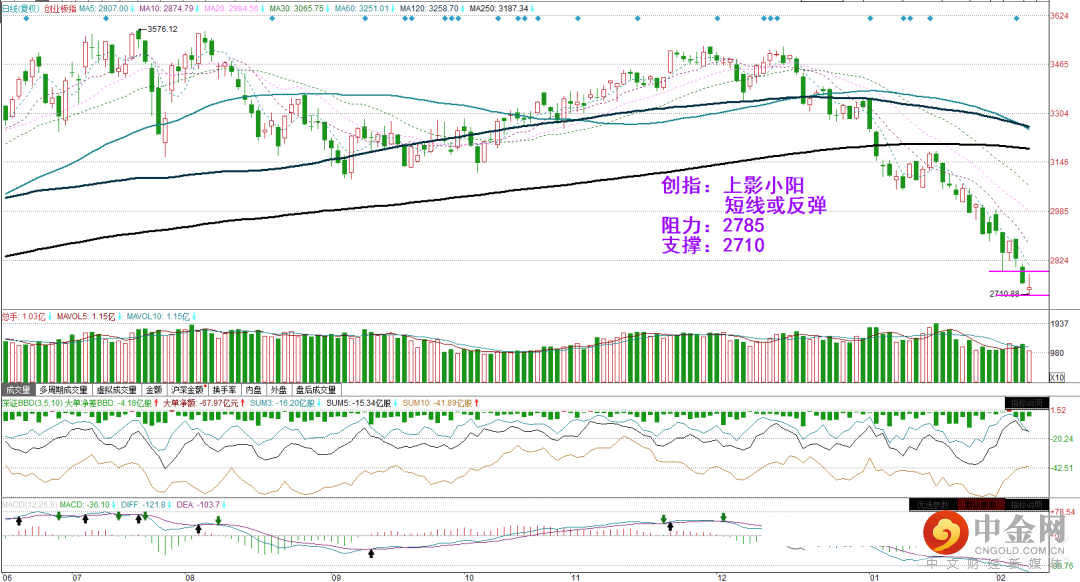Click the red up arrow after SUM10 value
Image resolution: width=1080 pixels, height=582 pixels.
click(x=477, y=403)
